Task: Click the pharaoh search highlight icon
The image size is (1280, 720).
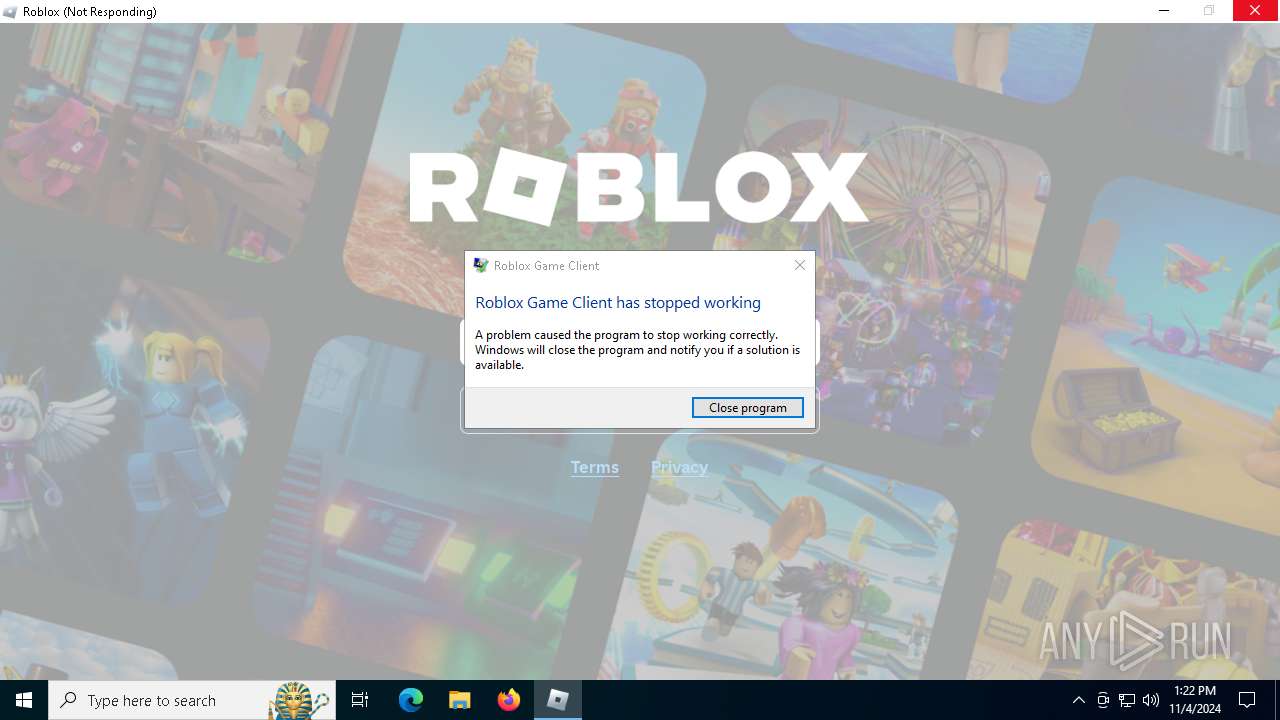Action: tap(299, 700)
